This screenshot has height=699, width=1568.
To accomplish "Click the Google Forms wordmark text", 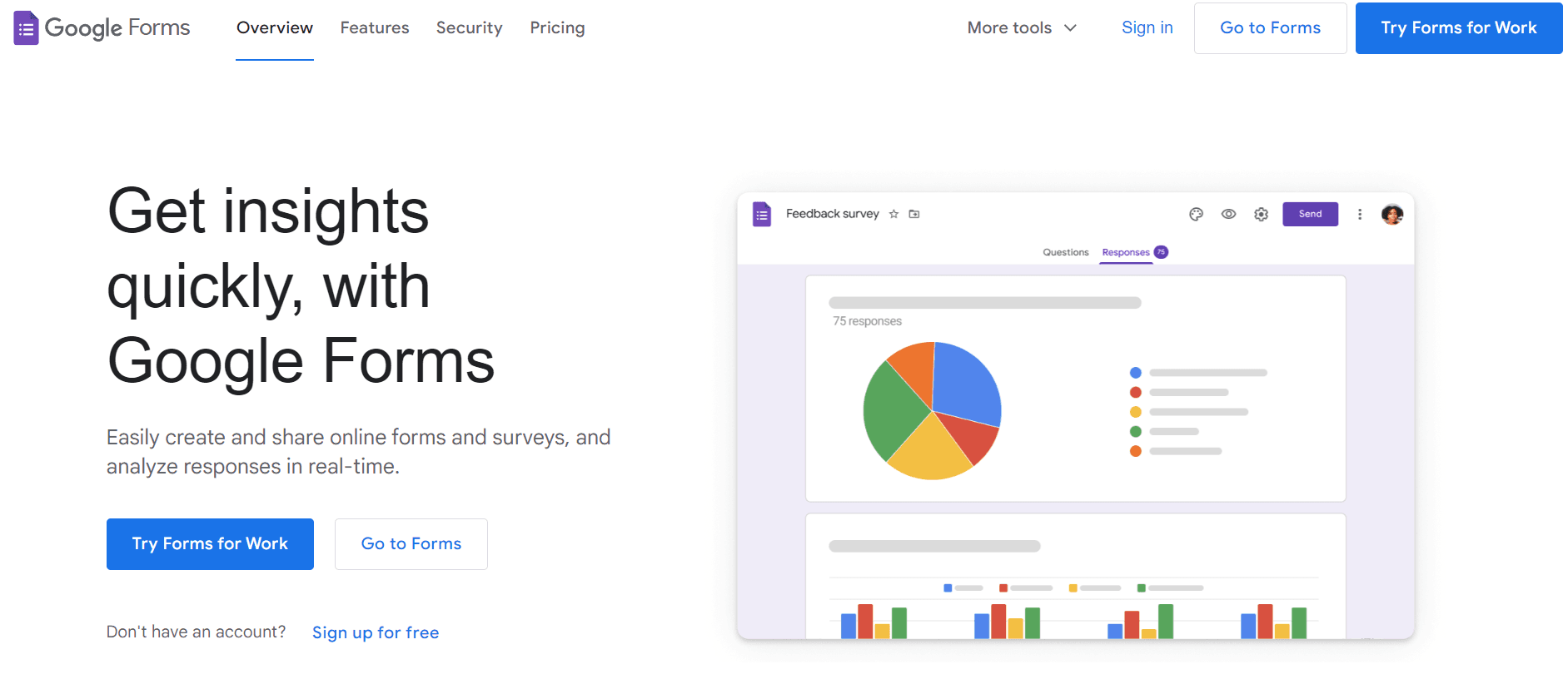I will point(117,28).
